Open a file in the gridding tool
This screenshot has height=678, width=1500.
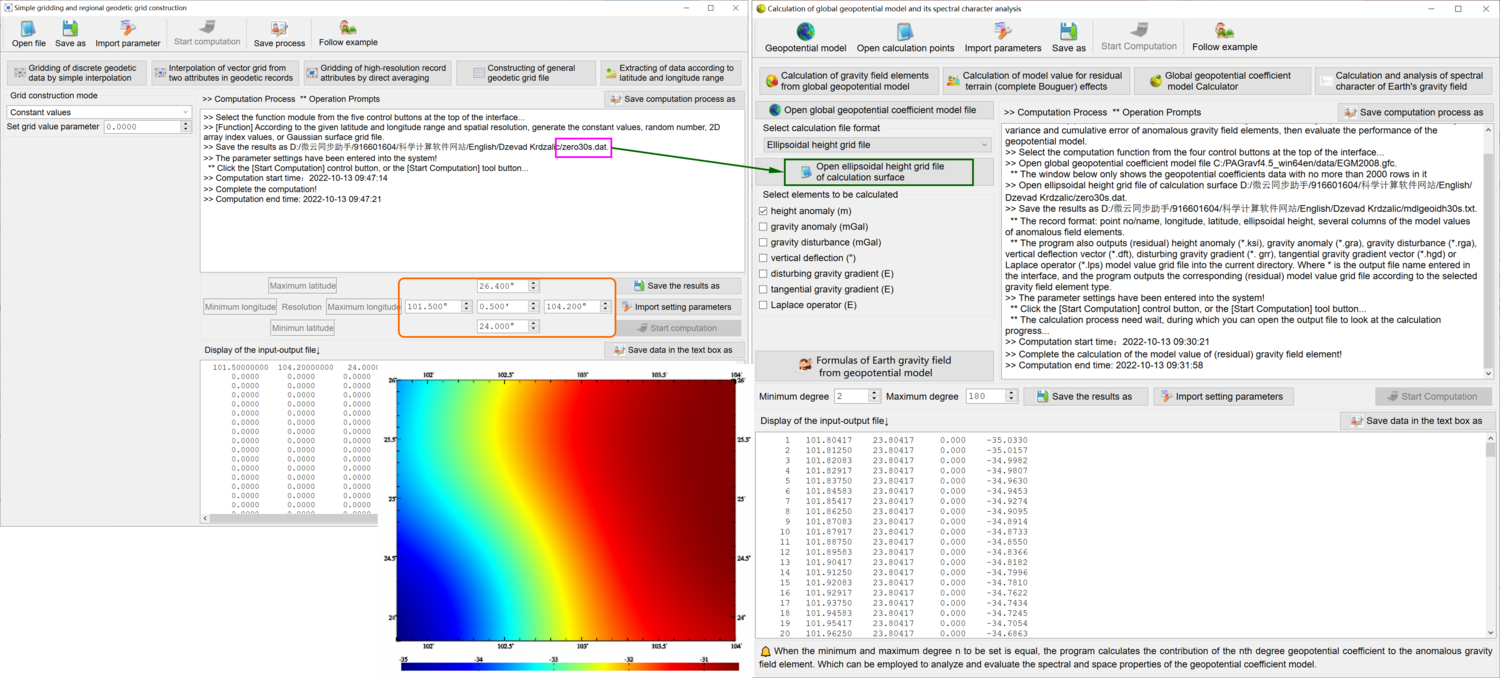click(28, 33)
